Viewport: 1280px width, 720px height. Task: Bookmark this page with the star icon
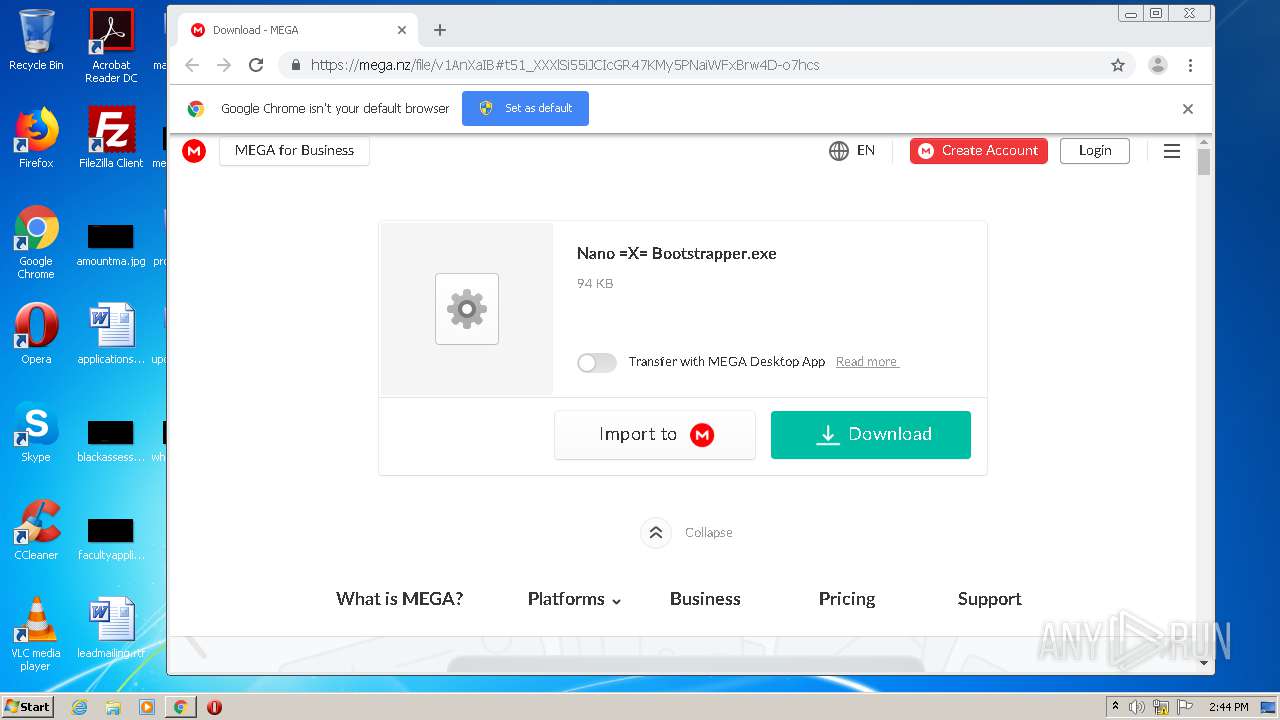1118,65
